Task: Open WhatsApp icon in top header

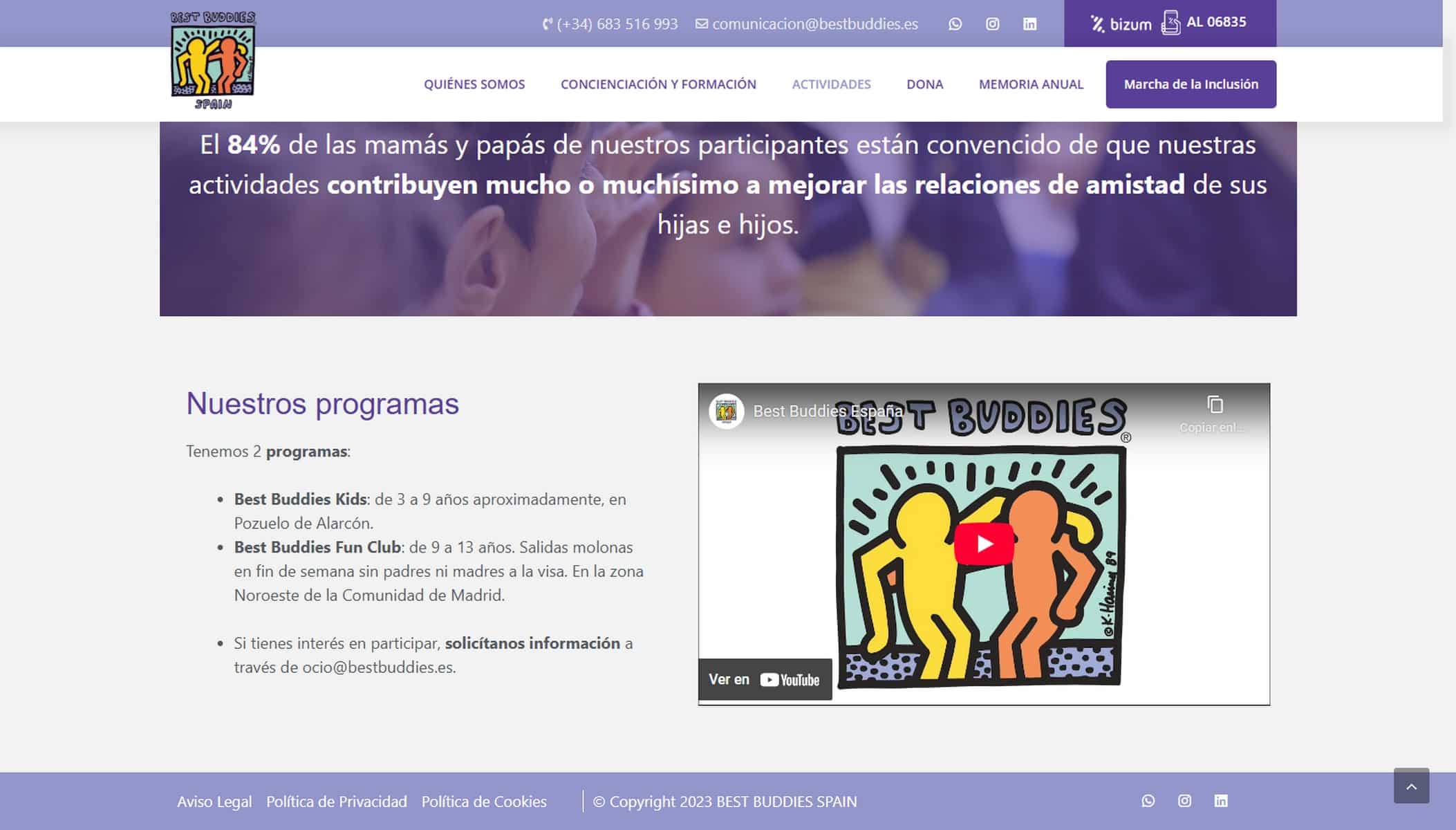Action: point(955,24)
